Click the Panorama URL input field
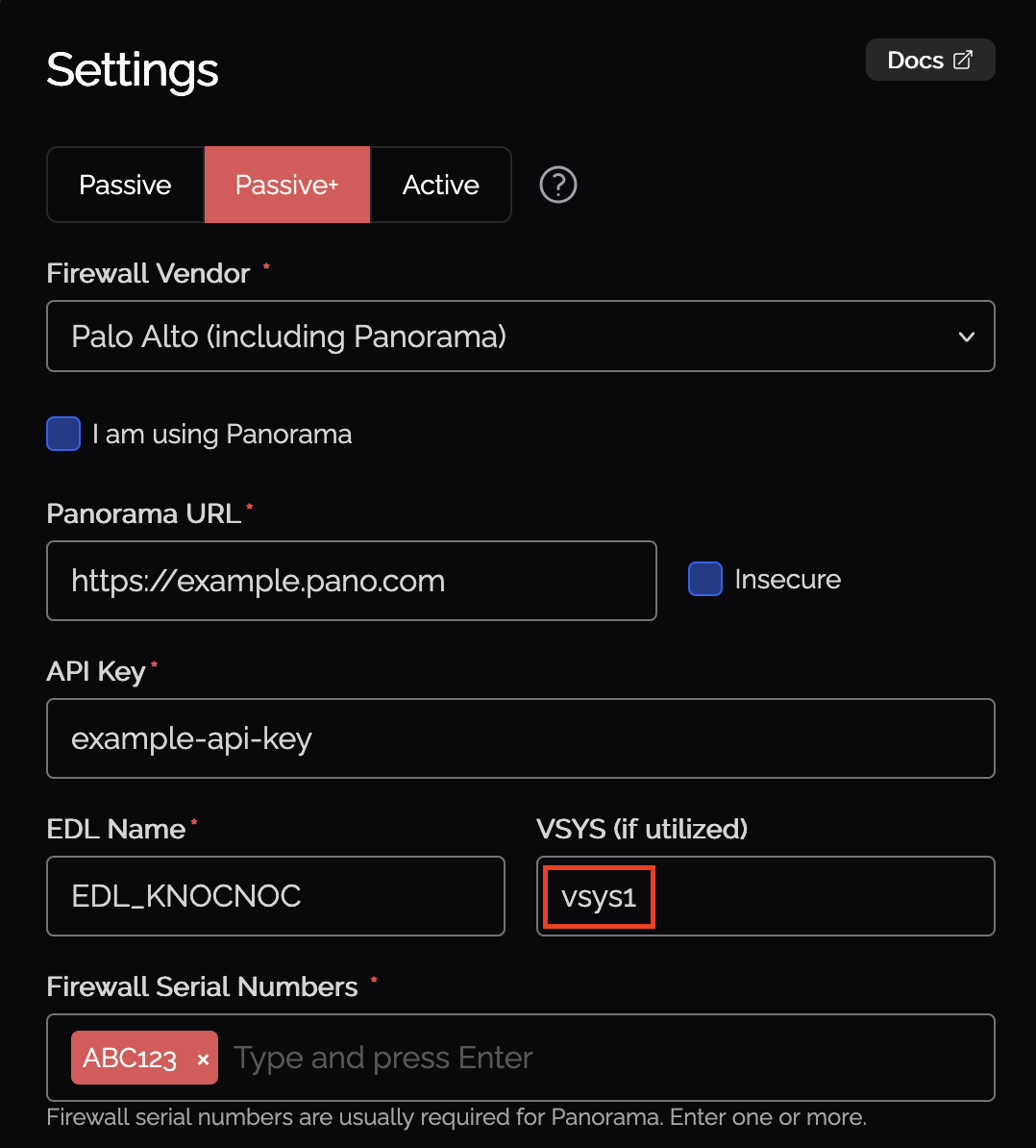Viewport: 1036px width, 1148px height. pos(351,581)
